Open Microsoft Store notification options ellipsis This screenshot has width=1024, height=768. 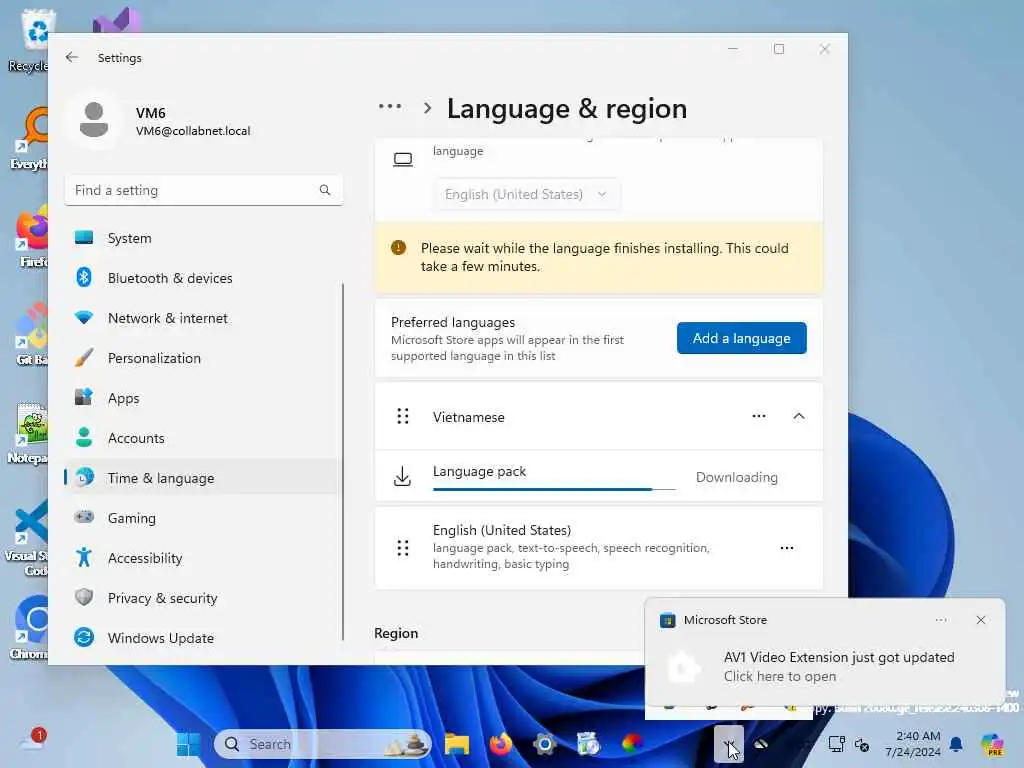coord(941,620)
